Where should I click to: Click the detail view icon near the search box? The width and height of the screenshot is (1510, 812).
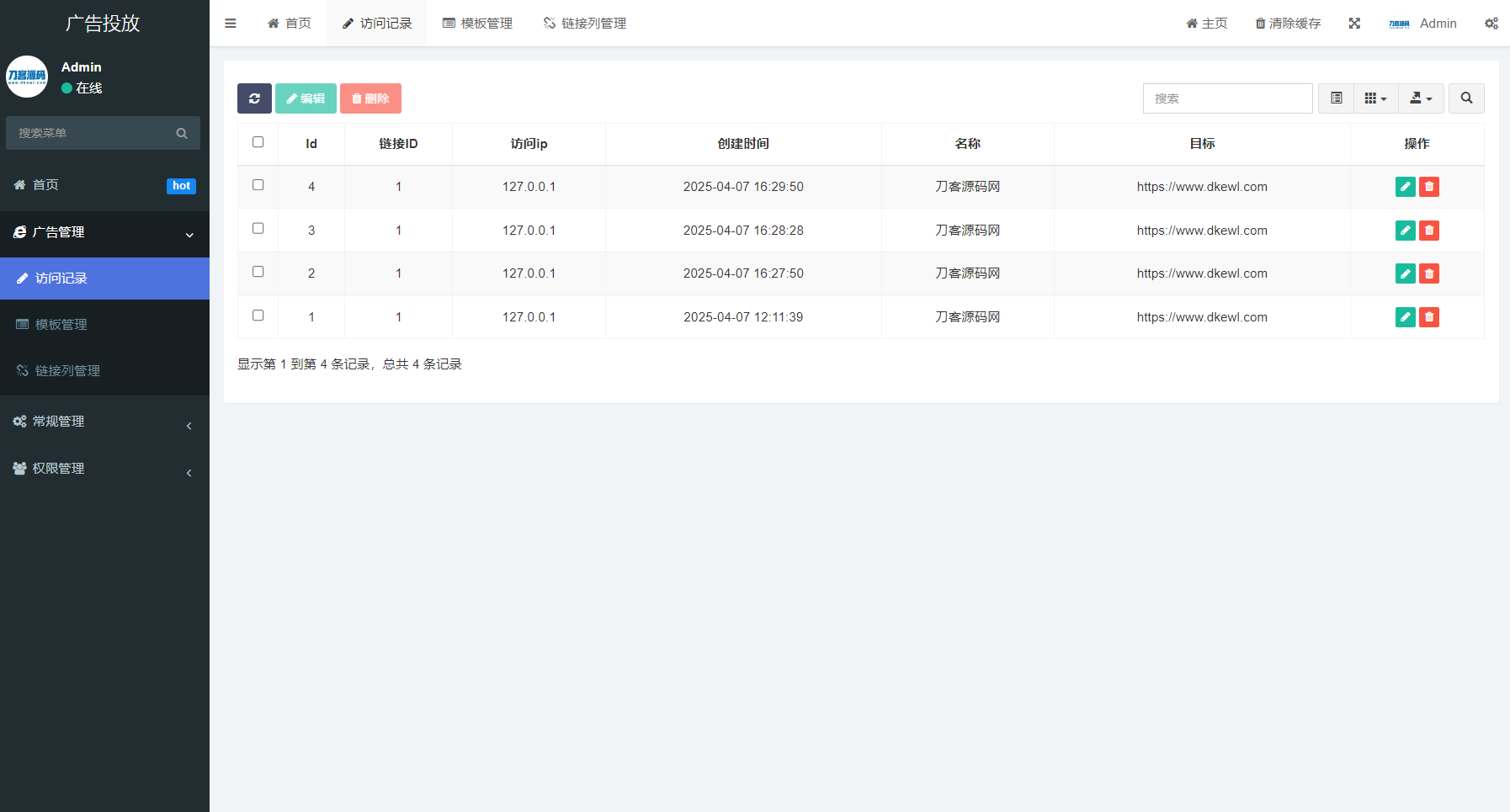coord(1336,98)
